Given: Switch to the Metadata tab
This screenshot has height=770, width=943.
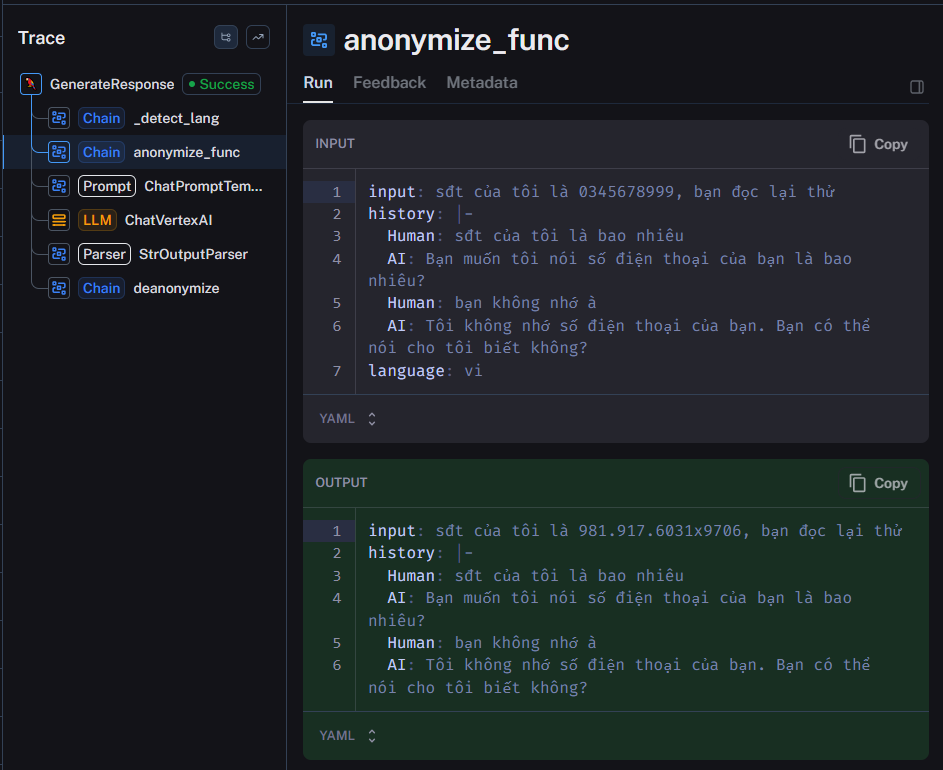Looking at the screenshot, I should point(482,83).
